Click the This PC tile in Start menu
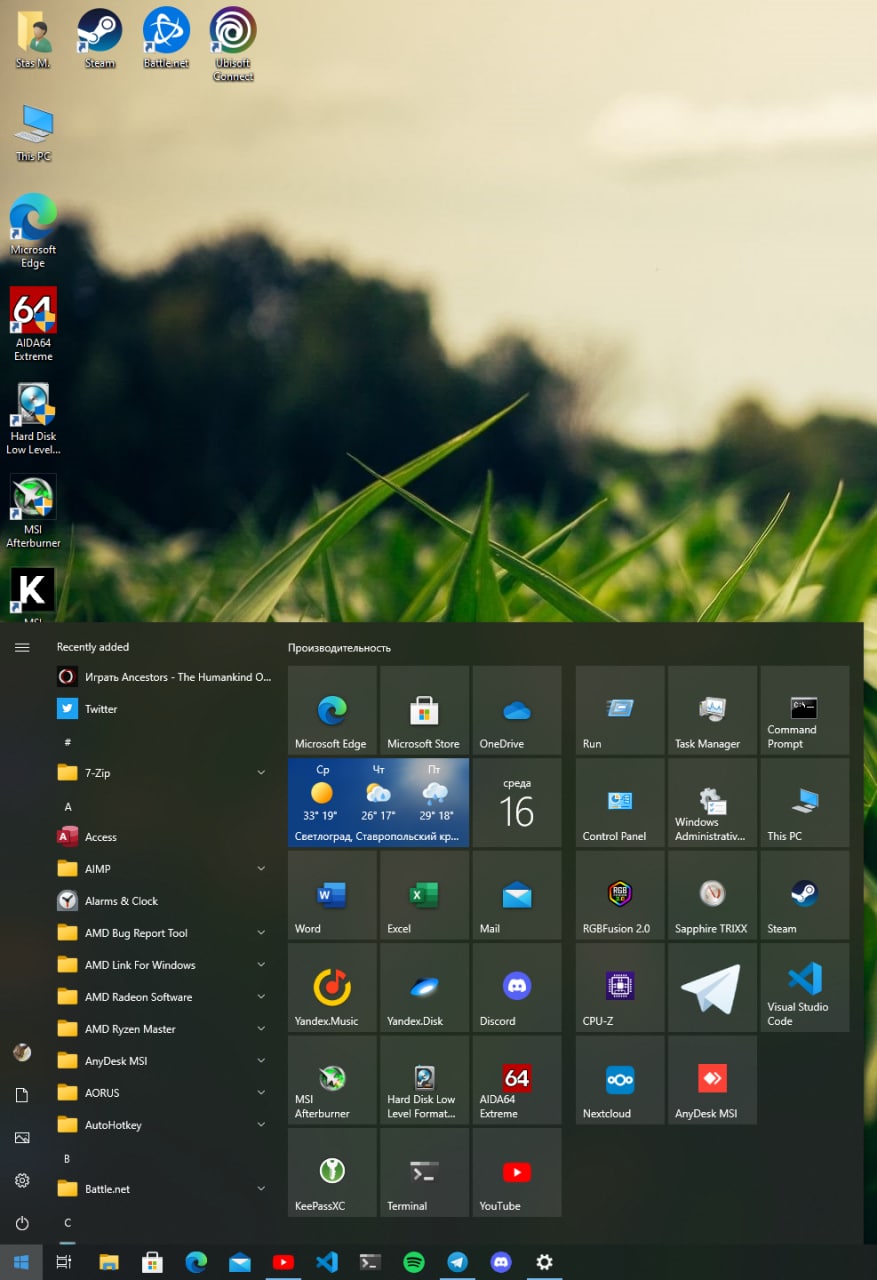877x1280 pixels. point(804,802)
